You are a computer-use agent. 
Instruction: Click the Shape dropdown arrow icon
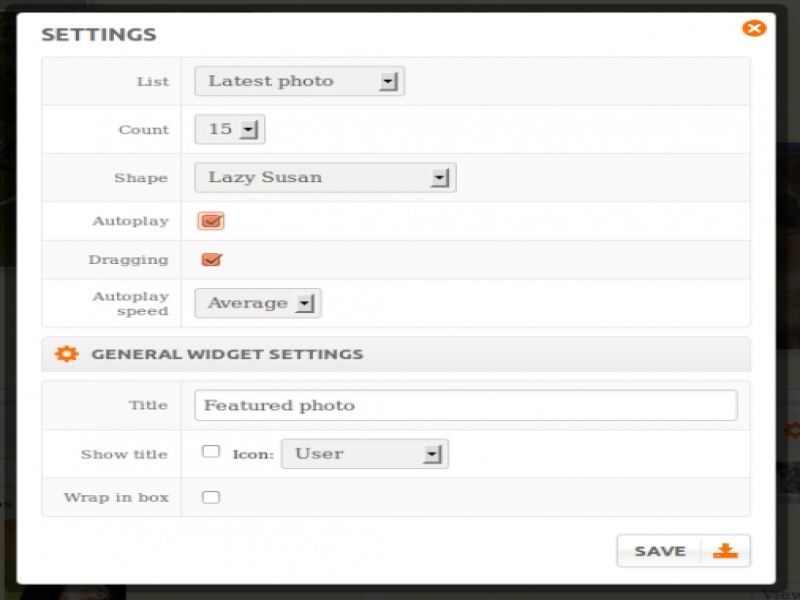[x=439, y=178]
